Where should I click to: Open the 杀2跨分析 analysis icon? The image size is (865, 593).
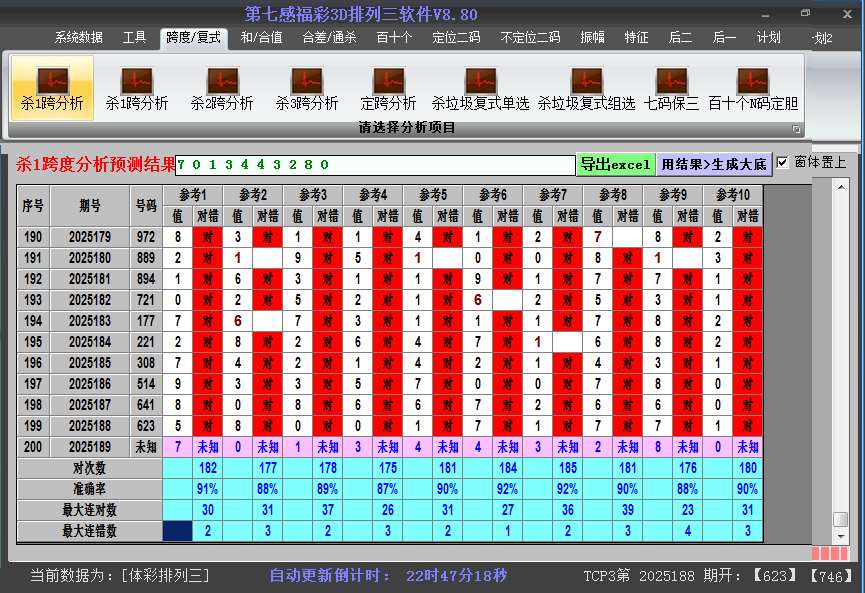(x=222, y=89)
